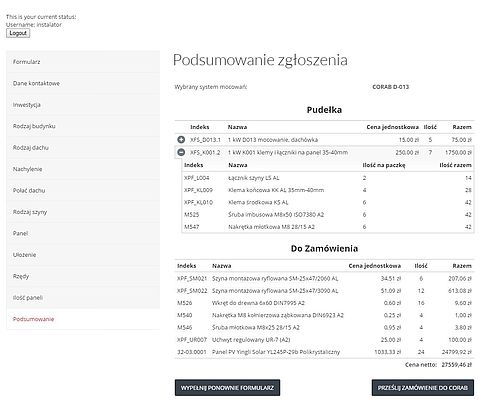
Task: Click Prześlij zamówienie do Corab button
Action: [423, 388]
